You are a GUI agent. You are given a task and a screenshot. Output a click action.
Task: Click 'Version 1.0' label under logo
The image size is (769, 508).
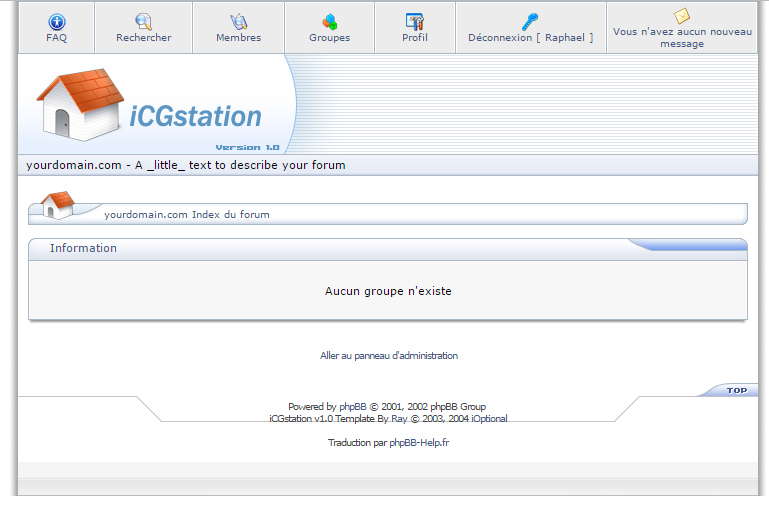coord(248,147)
